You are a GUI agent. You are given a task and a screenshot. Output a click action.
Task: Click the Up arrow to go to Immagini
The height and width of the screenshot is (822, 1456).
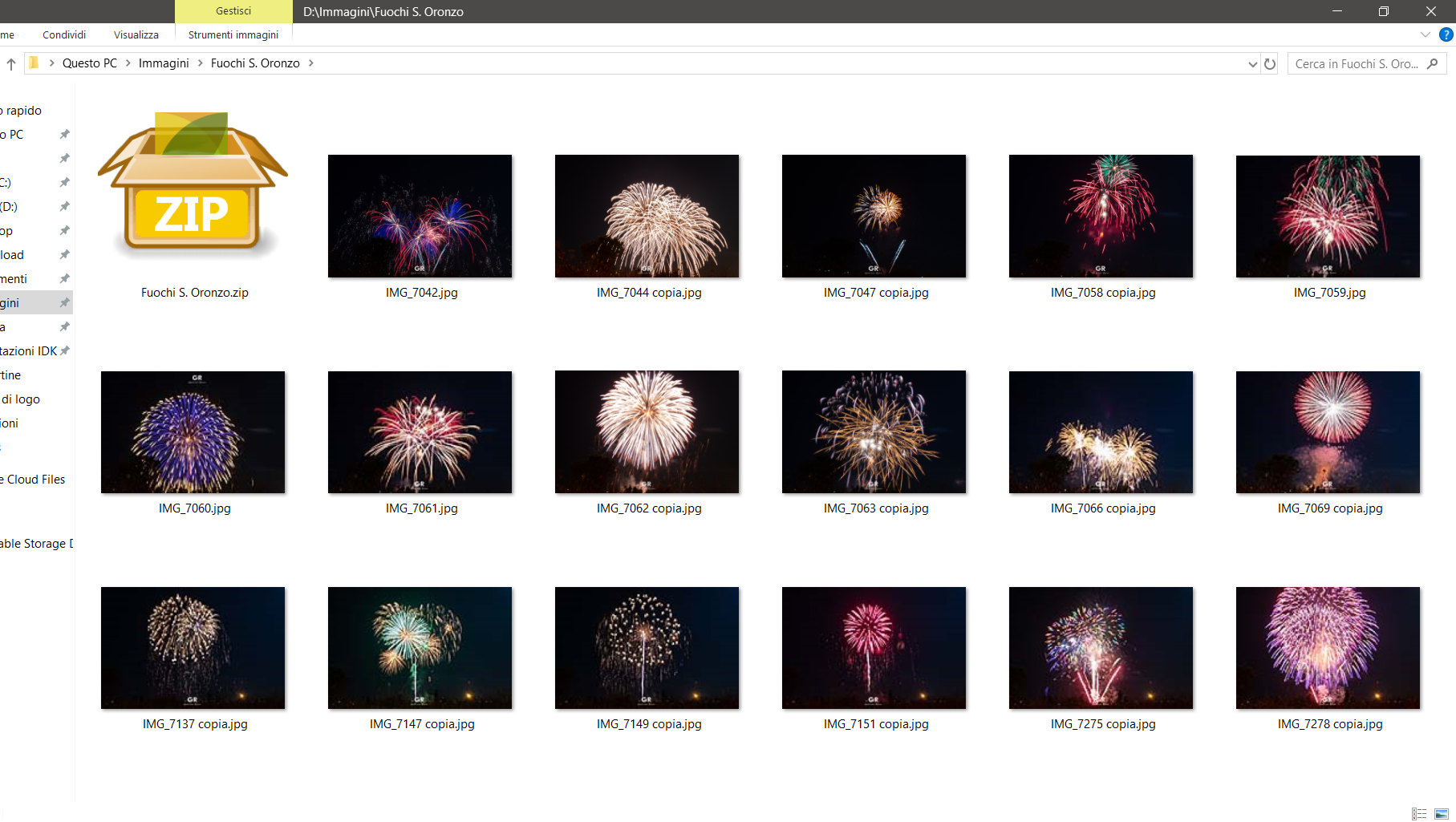[x=10, y=63]
